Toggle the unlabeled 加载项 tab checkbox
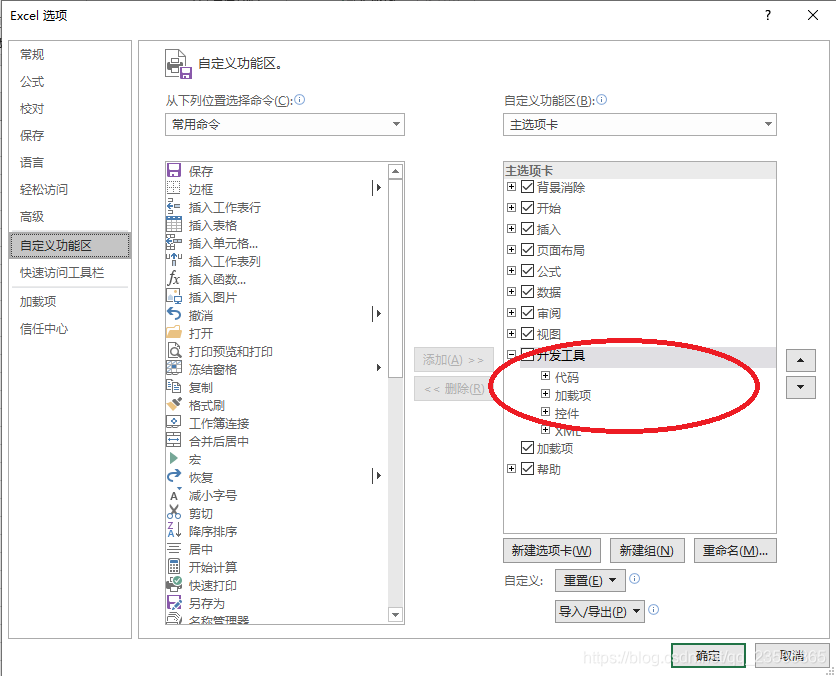The image size is (836, 676). pos(527,448)
